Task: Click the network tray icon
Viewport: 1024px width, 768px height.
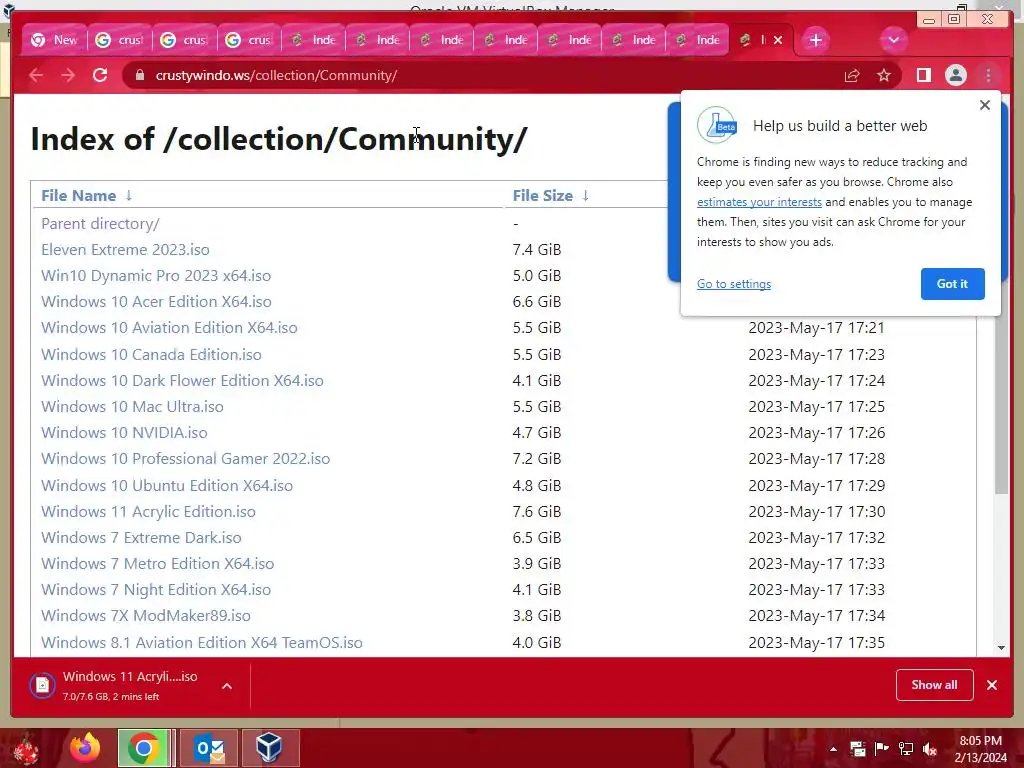Action: pyautogui.click(x=906, y=749)
